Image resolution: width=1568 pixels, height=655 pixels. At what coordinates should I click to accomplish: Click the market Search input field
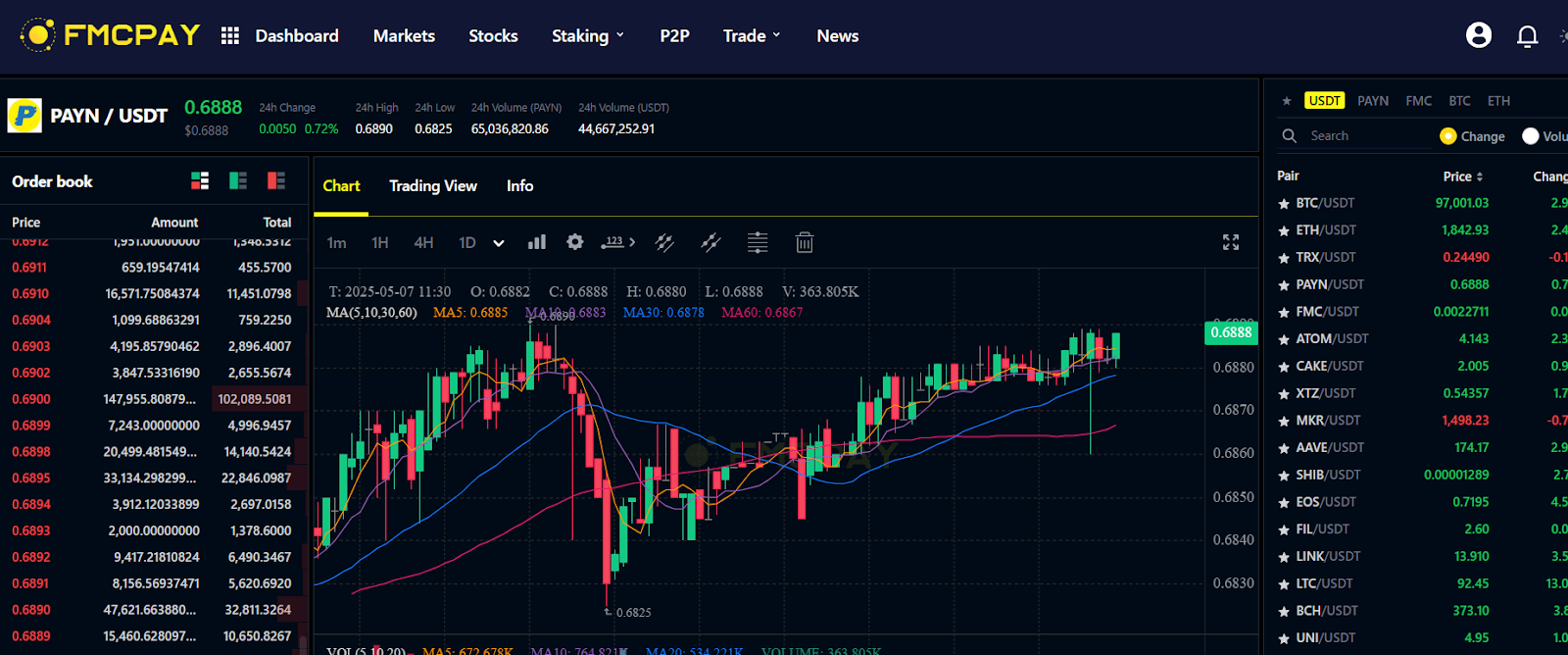[x=1367, y=136]
